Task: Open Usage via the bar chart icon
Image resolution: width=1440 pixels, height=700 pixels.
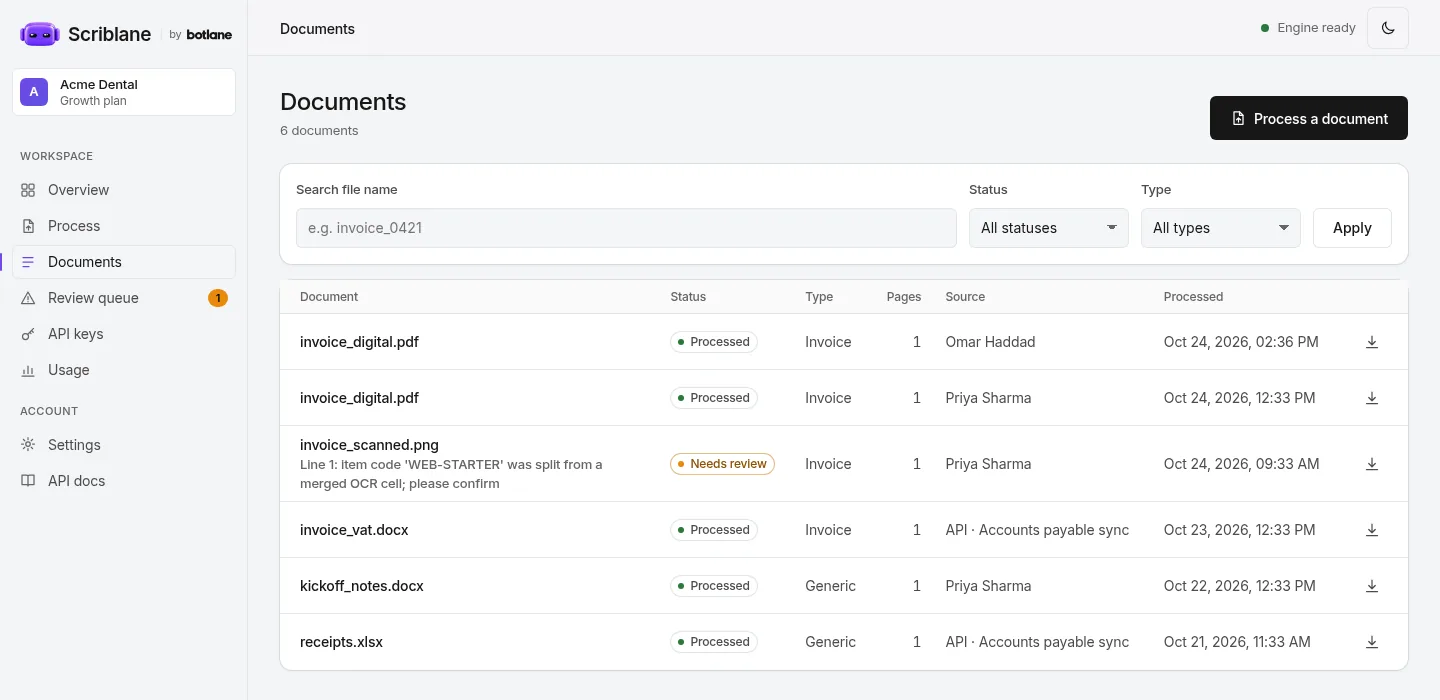Action: point(28,370)
